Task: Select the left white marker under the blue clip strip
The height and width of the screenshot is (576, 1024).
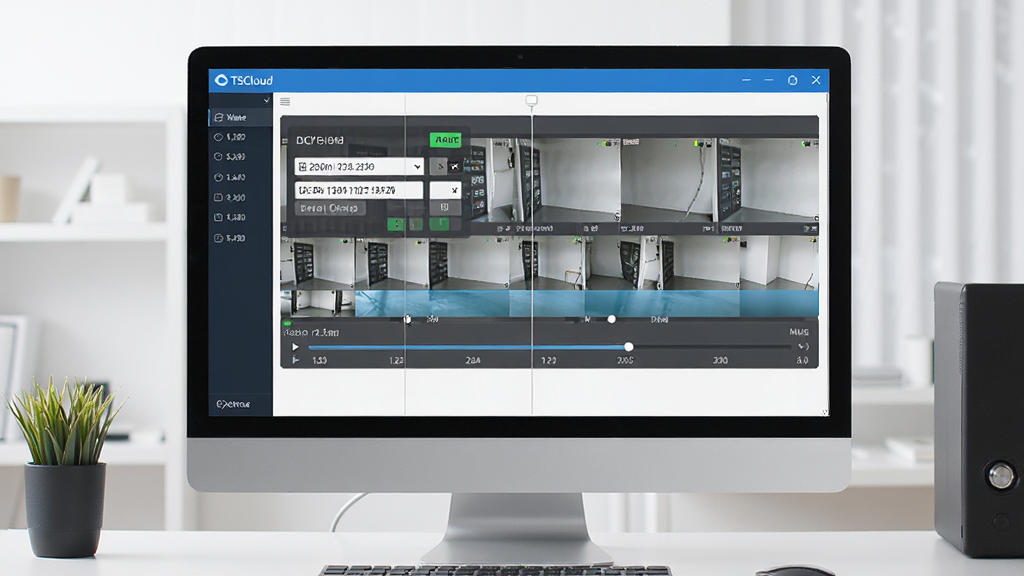Action: (x=408, y=319)
